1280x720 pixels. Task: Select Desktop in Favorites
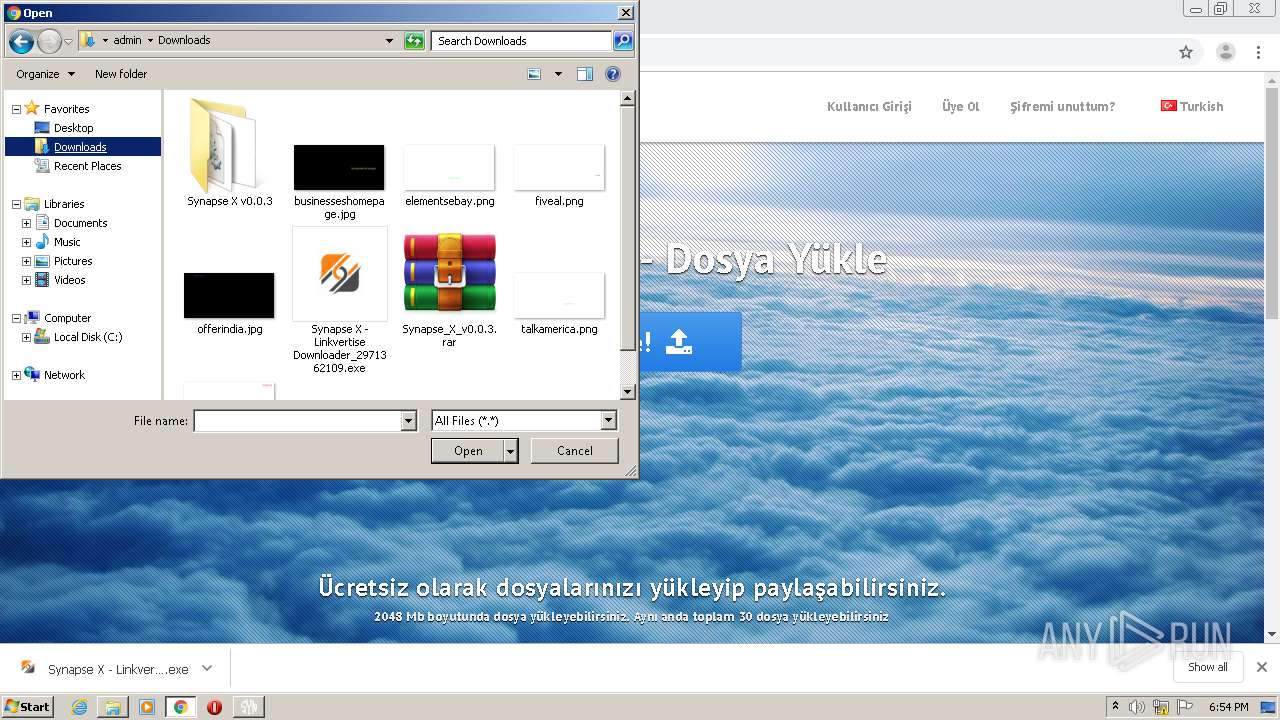(x=73, y=128)
